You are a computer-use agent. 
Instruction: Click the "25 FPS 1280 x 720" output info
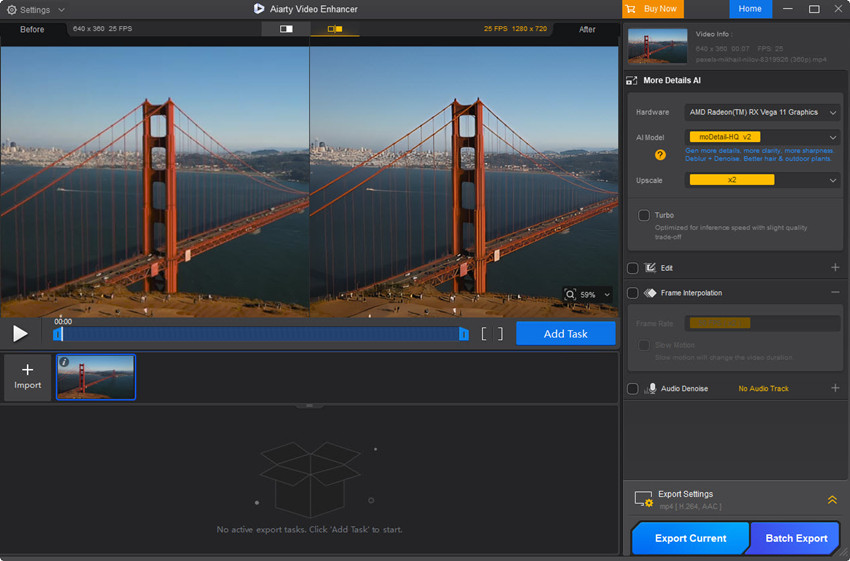point(515,29)
